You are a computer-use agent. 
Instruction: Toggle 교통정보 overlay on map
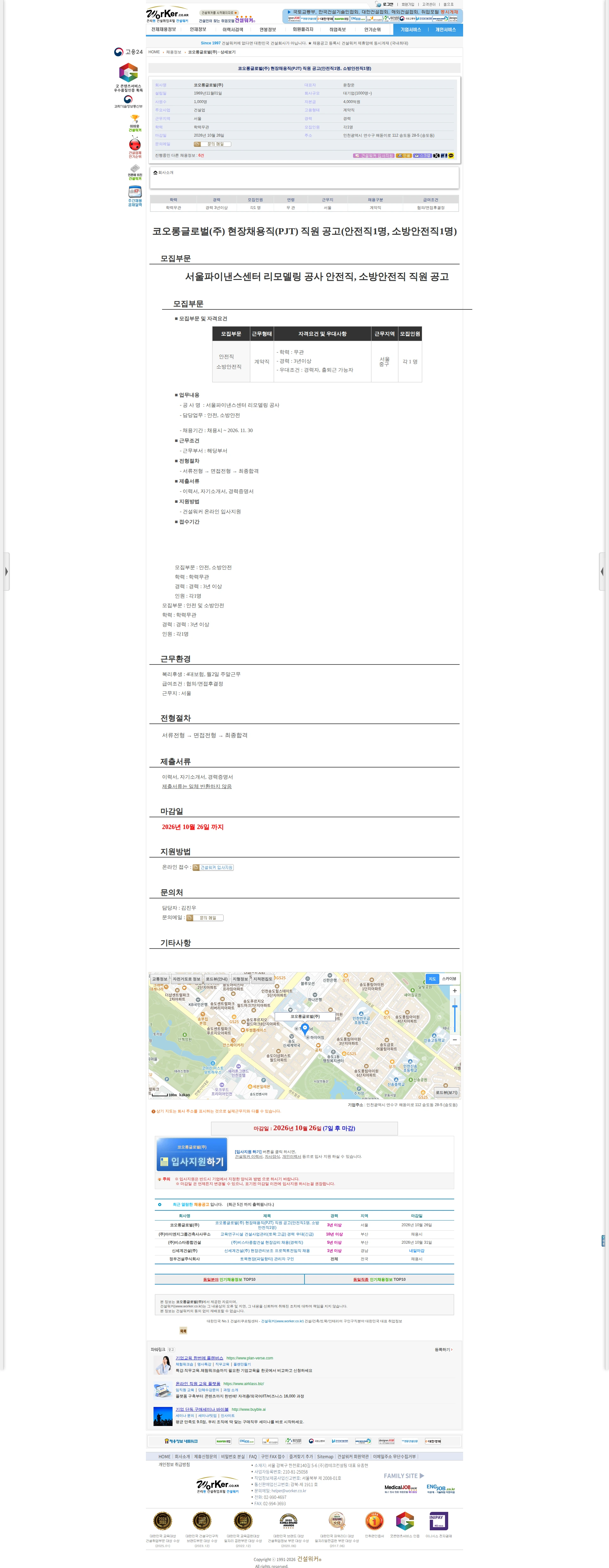pos(160,979)
